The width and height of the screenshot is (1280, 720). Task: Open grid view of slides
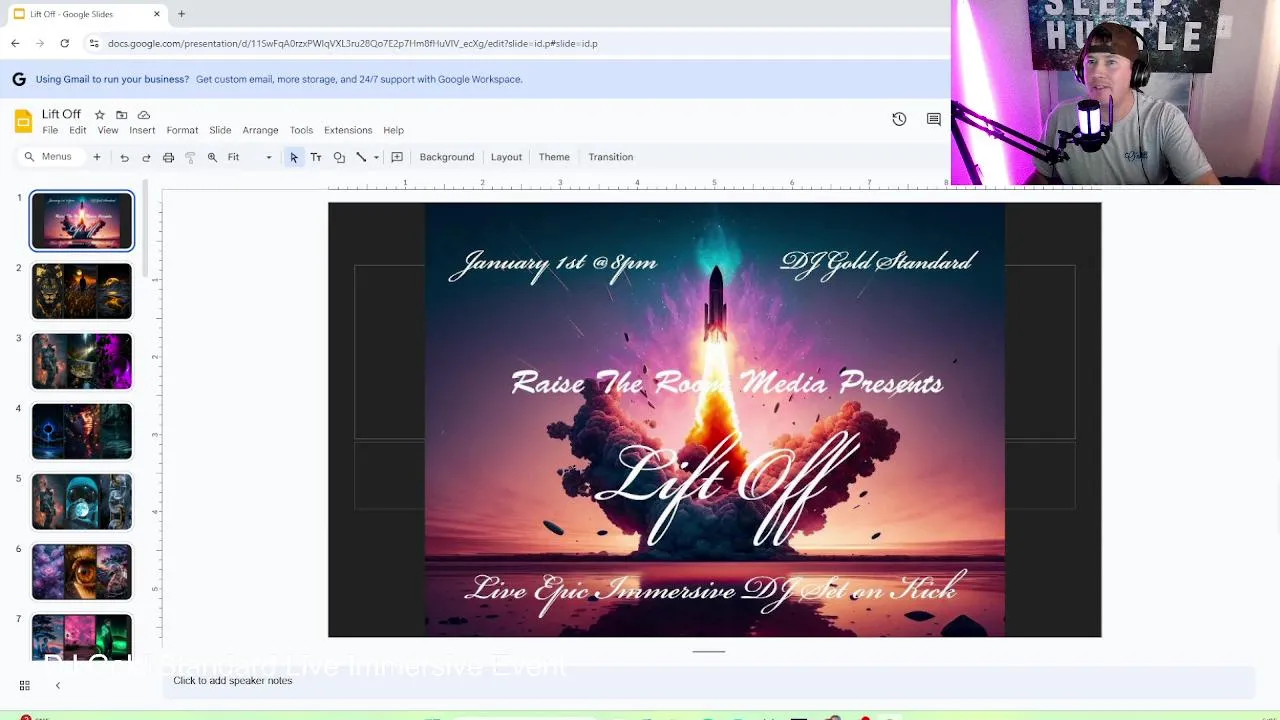(24, 685)
